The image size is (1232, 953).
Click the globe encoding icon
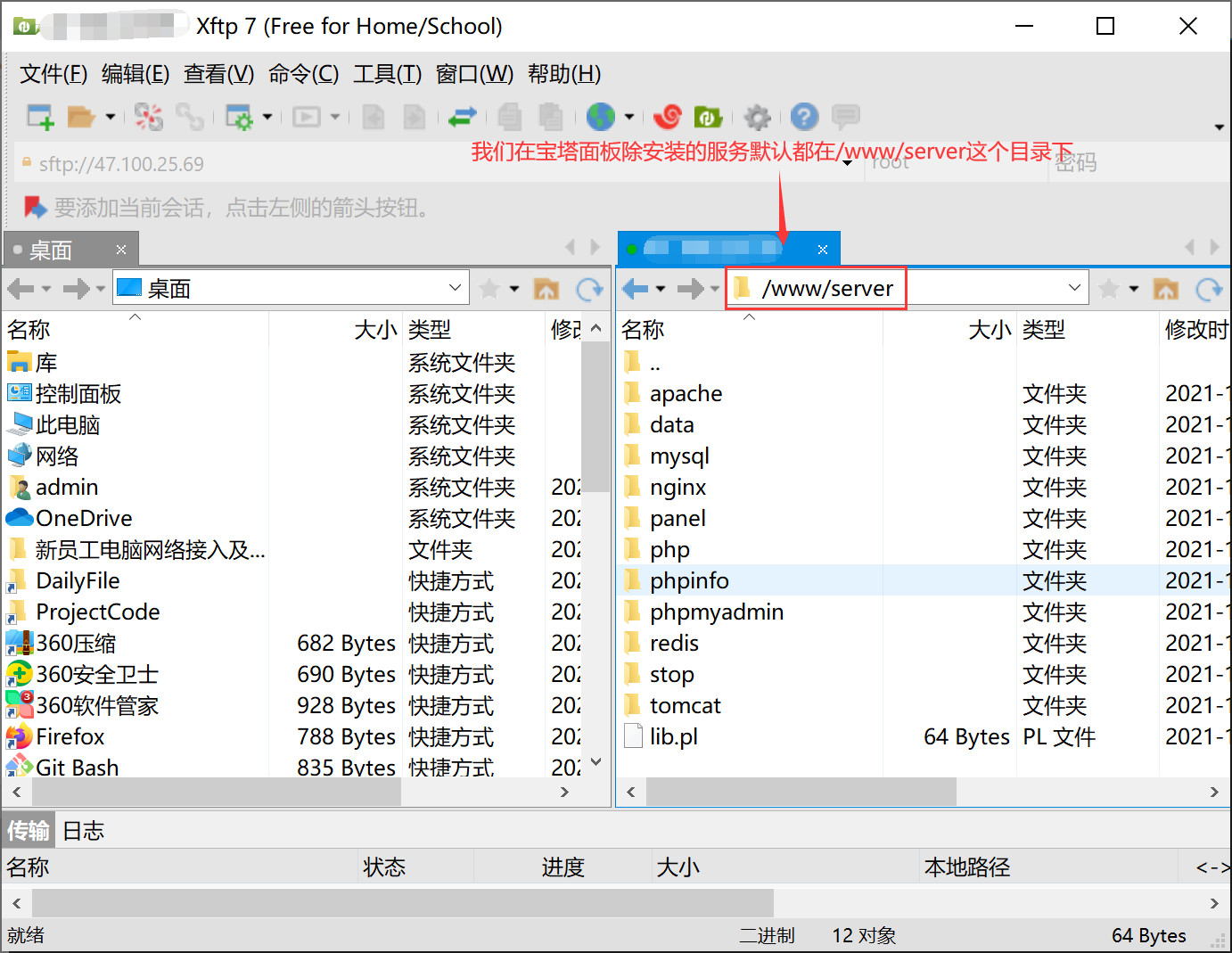[601, 117]
